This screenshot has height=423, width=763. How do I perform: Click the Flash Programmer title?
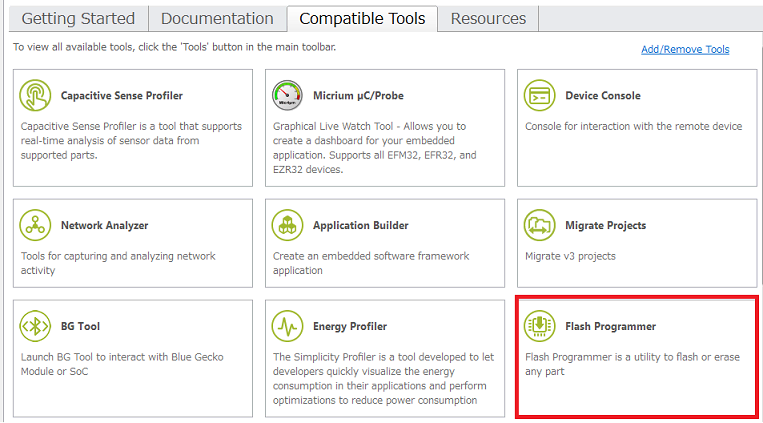(x=611, y=326)
